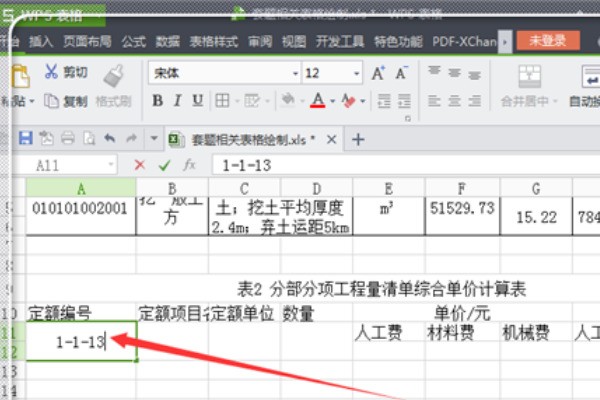Toggle underline formatting
This screenshot has width=600, height=400.
[197, 101]
